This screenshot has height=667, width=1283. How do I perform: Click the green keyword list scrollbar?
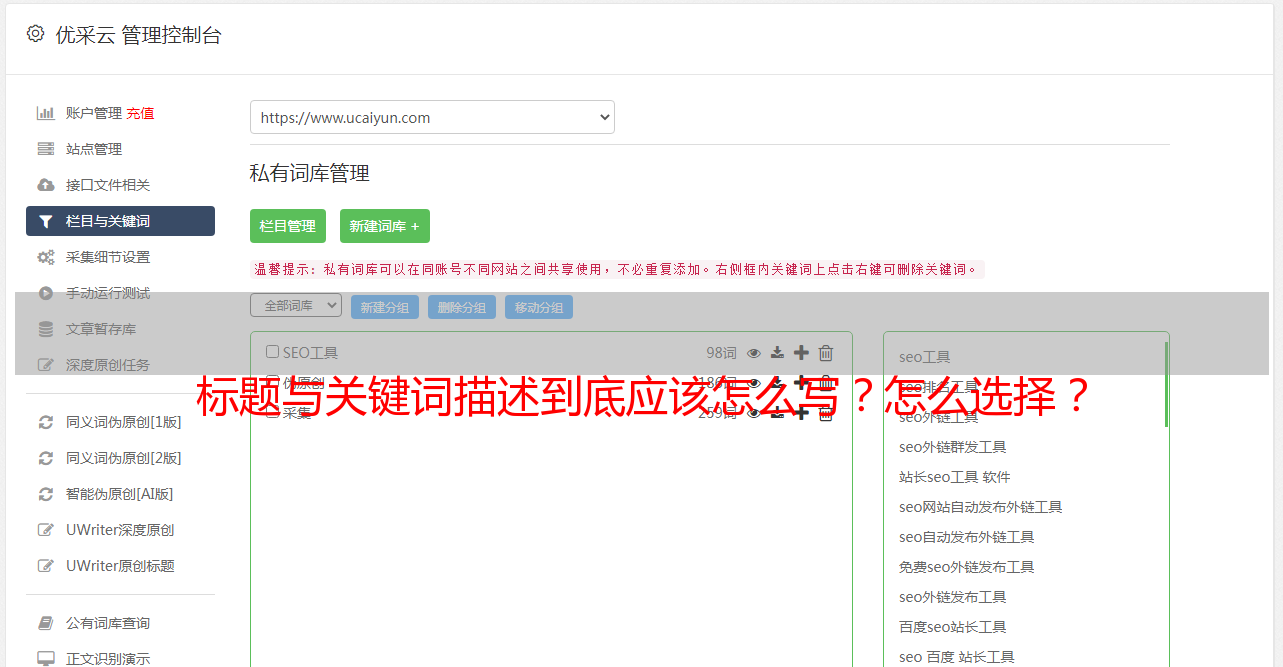click(1166, 384)
